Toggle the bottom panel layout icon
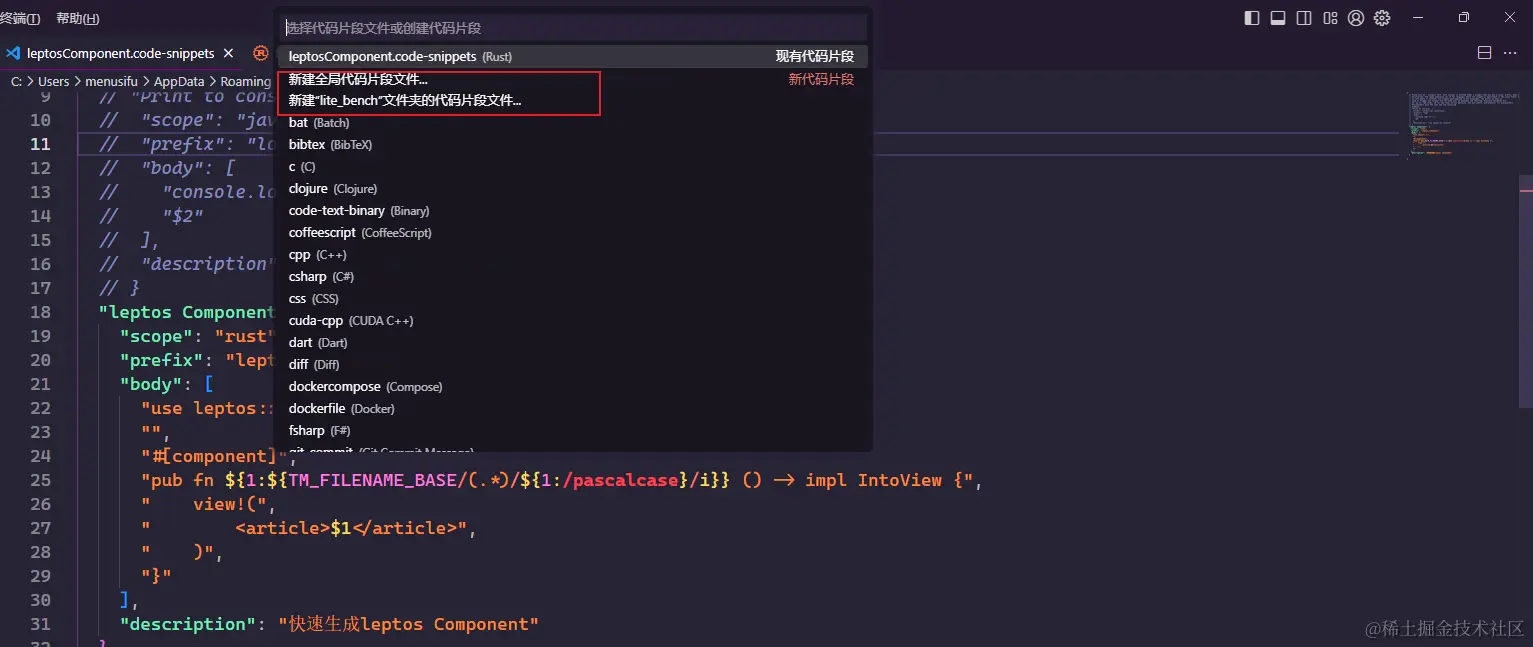The width and height of the screenshot is (1533, 647). pyautogui.click(x=1278, y=18)
